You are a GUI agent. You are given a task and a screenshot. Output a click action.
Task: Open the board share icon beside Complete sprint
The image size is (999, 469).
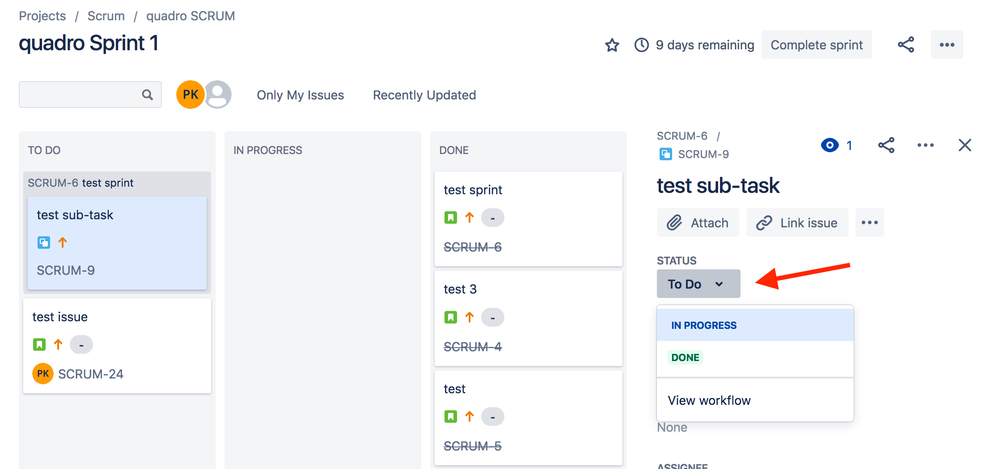coord(905,45)
